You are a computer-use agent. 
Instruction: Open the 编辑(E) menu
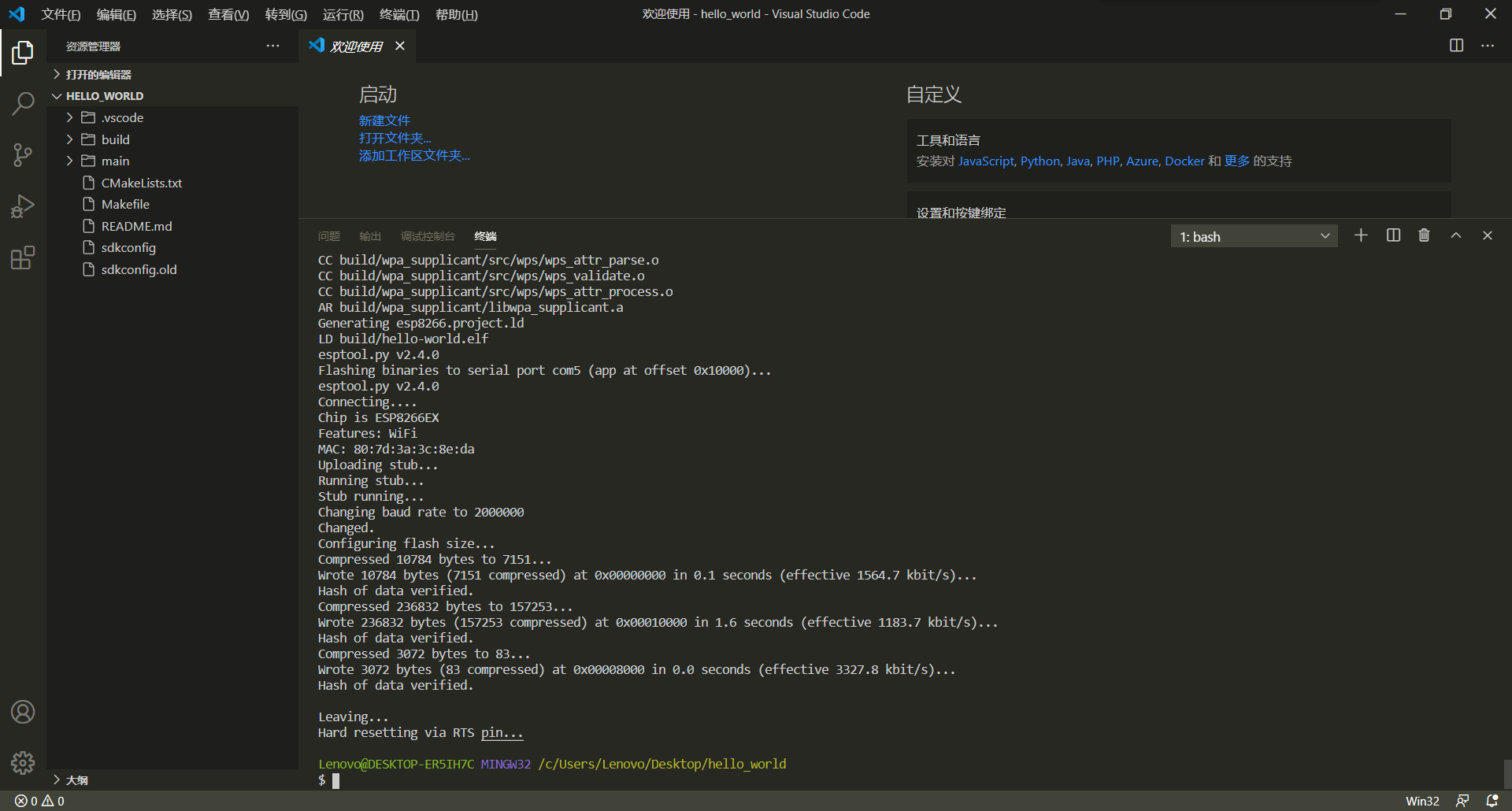tap(117, 14)
